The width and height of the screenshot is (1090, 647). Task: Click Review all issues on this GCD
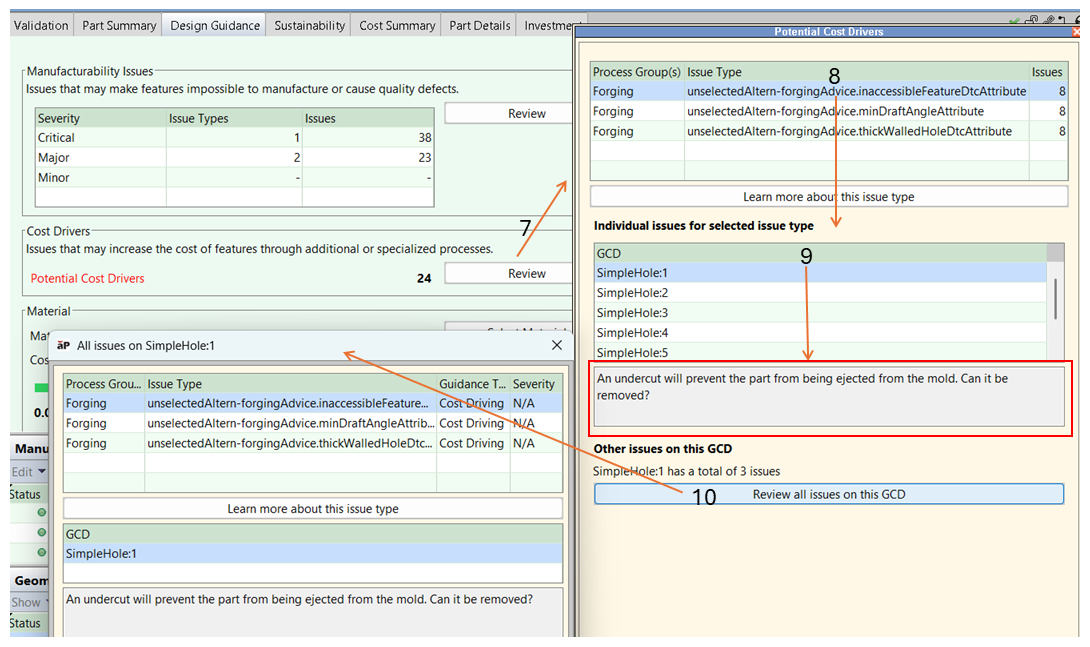828,494
